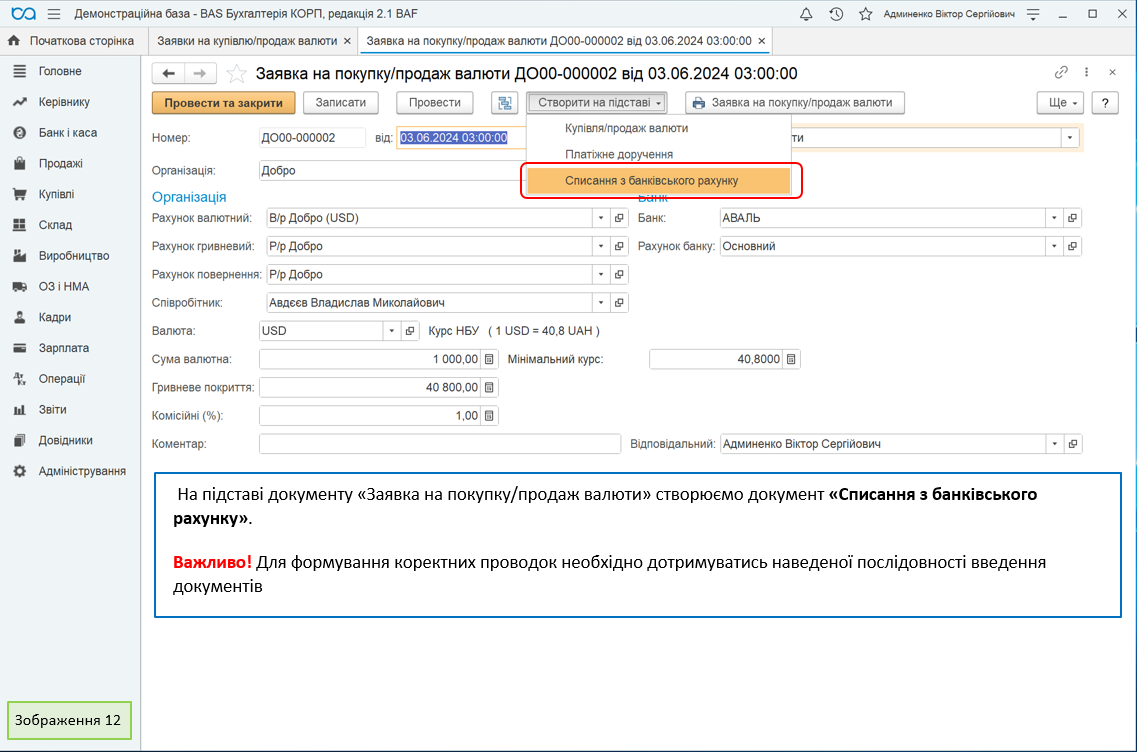The image size is (1137, 752).
Task: Open Рахунок банку linked record icon
Action: point(1072,246)
